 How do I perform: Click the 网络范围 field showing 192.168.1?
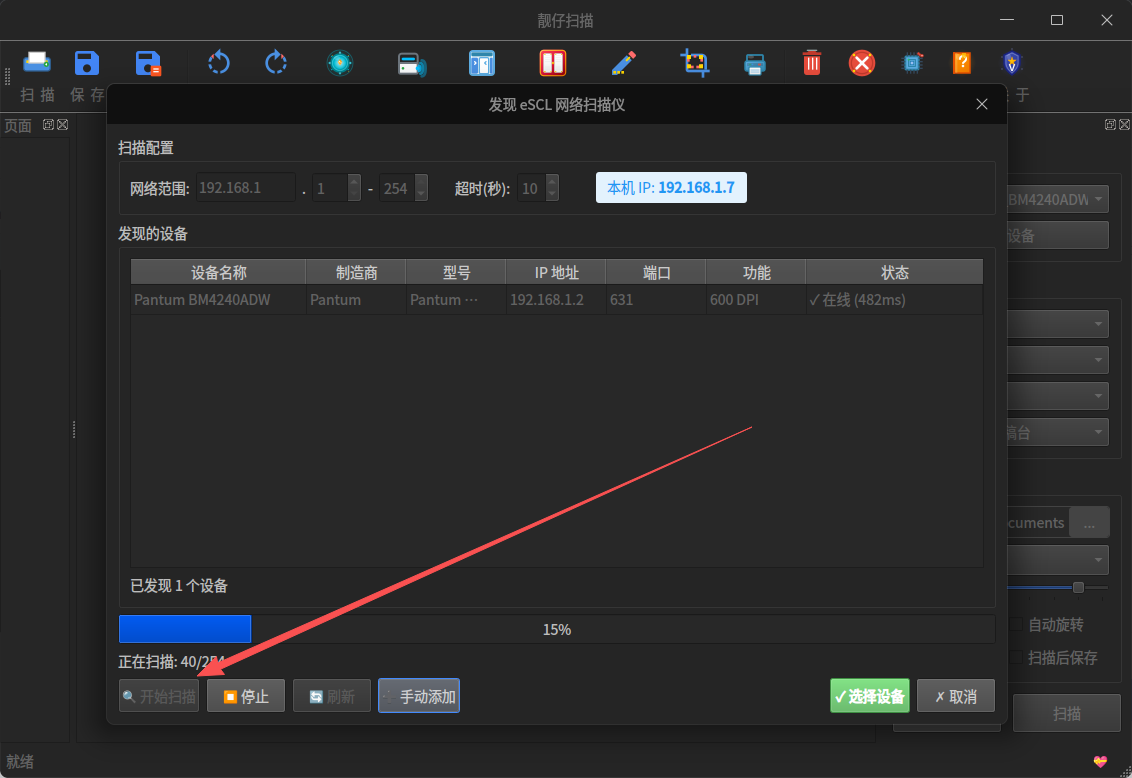245,188
